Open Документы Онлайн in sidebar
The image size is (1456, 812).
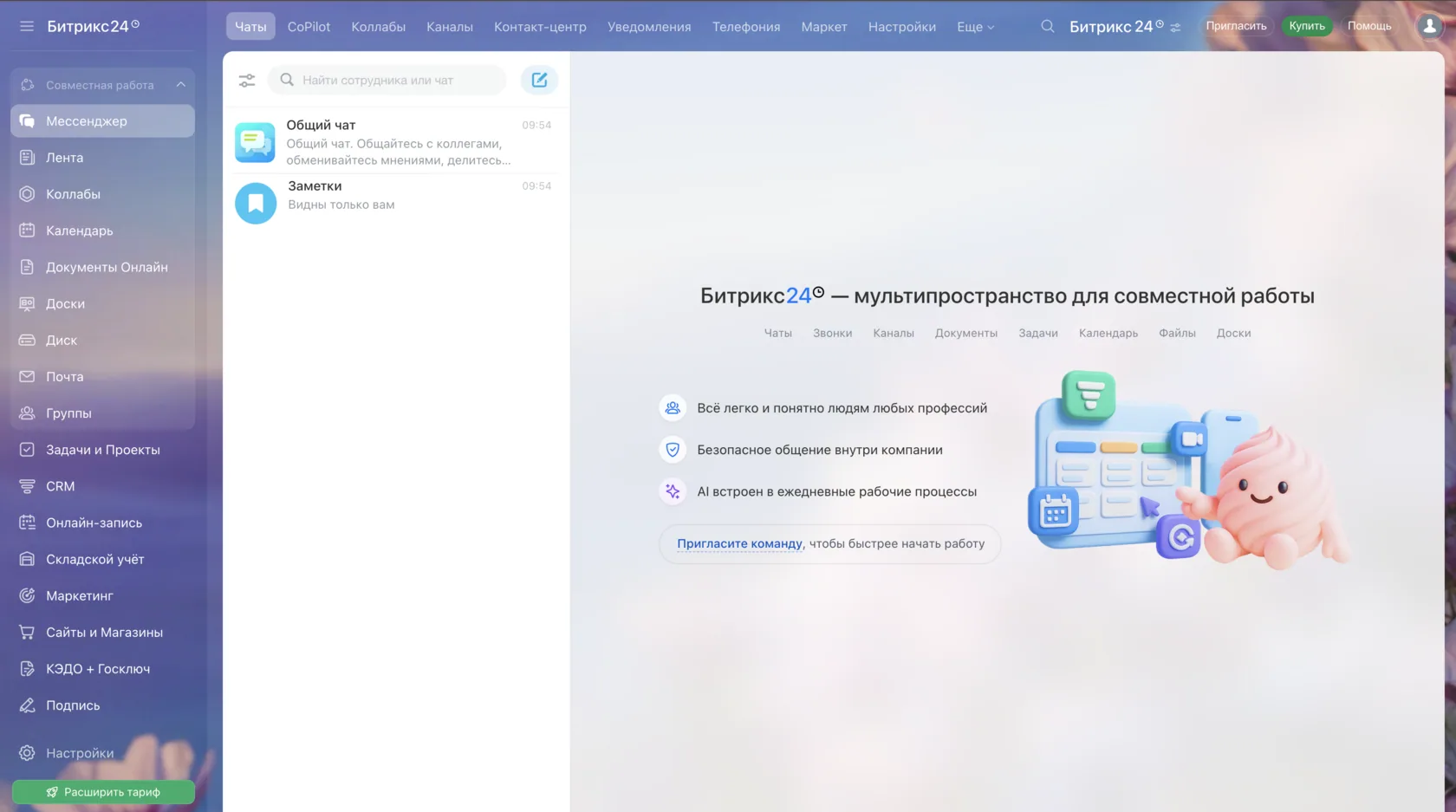[x=102, y=267]
